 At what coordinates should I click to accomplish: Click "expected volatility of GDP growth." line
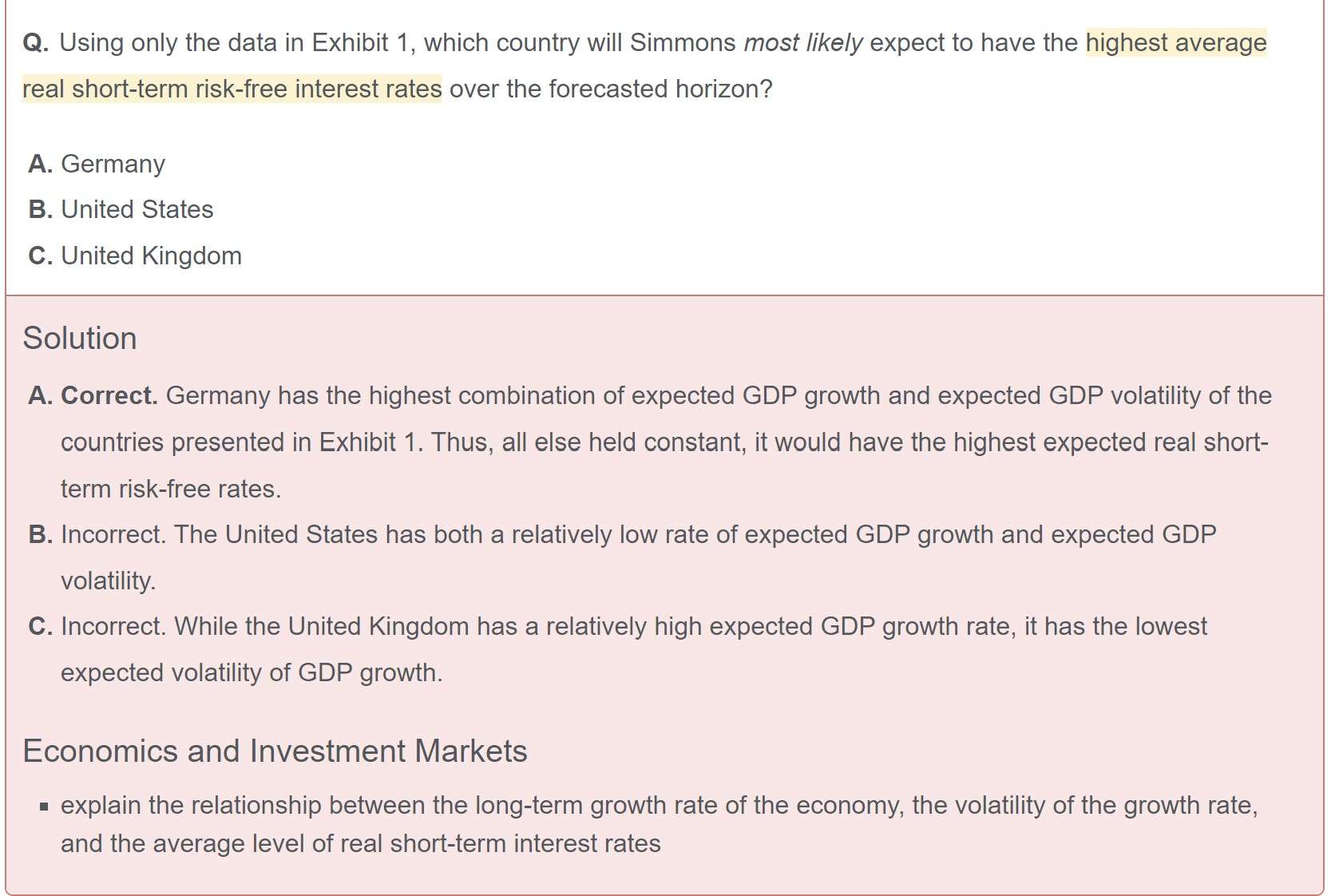tap(252, 672)
